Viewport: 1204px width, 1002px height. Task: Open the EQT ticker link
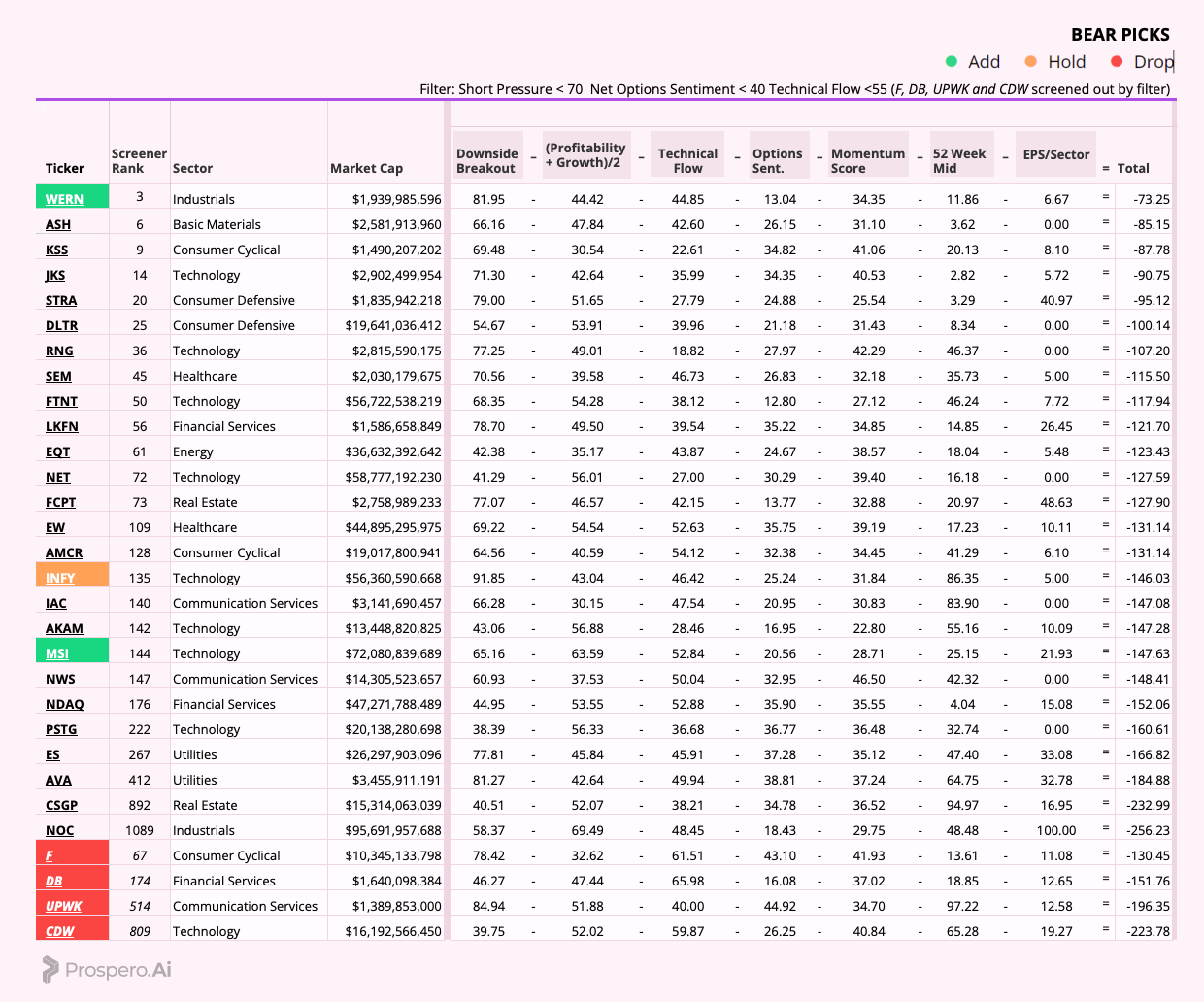pos(57,451)
